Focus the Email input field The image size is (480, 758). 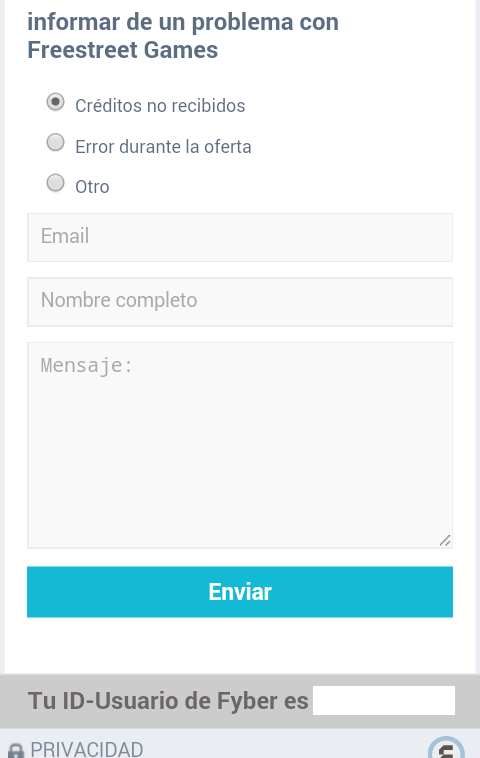240,237
